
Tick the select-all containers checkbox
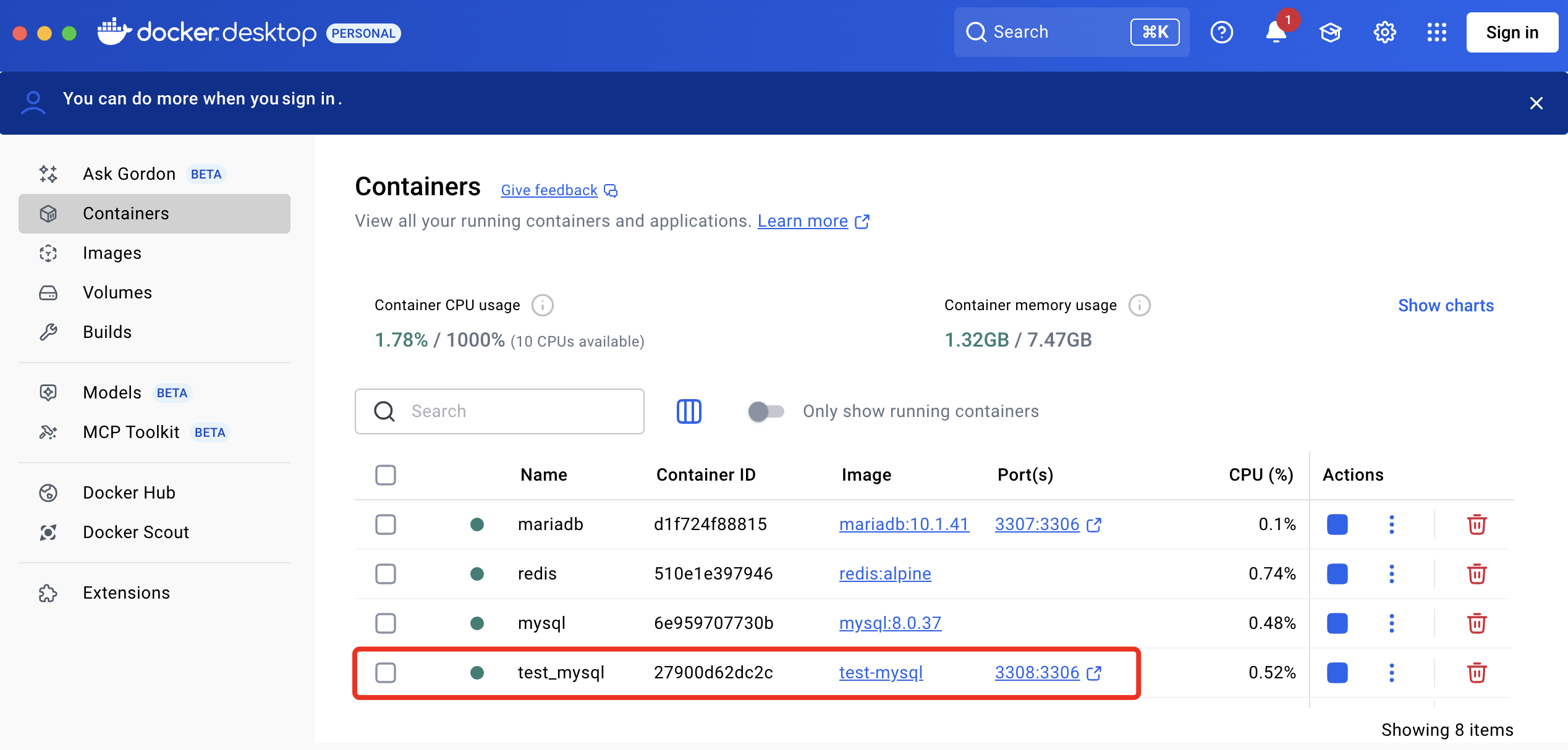coord(386,475)
